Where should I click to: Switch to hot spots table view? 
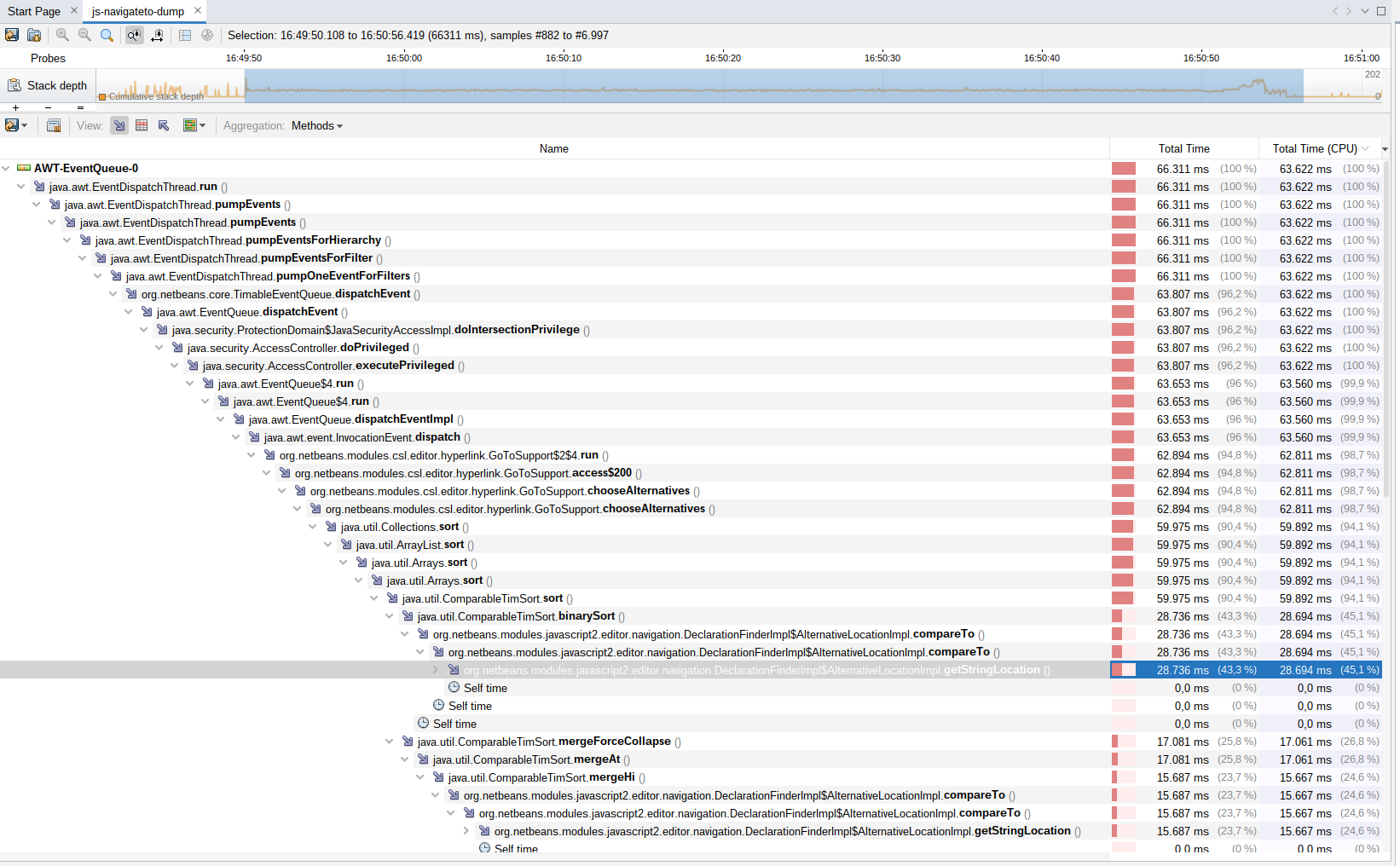click(x=142, y=125)
